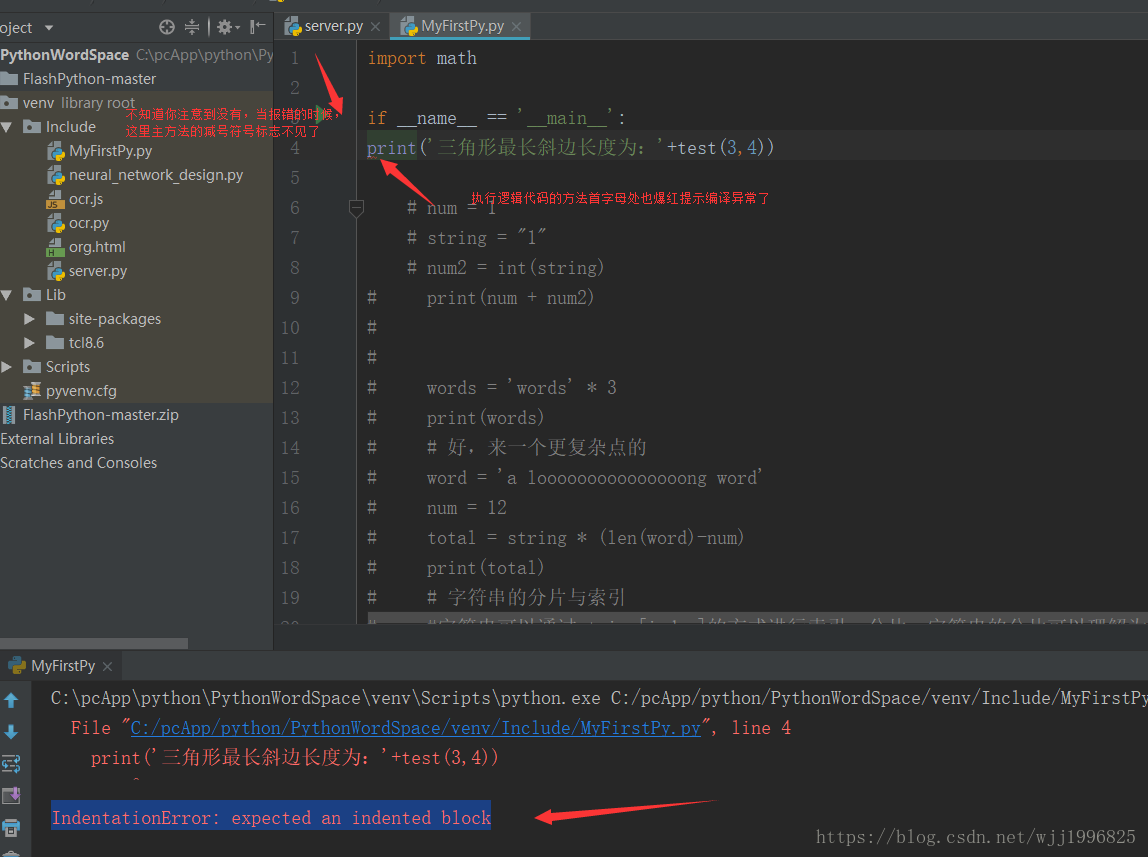Click the up the stack trace arrow
1148x857 pixels.
coord(11,700)
